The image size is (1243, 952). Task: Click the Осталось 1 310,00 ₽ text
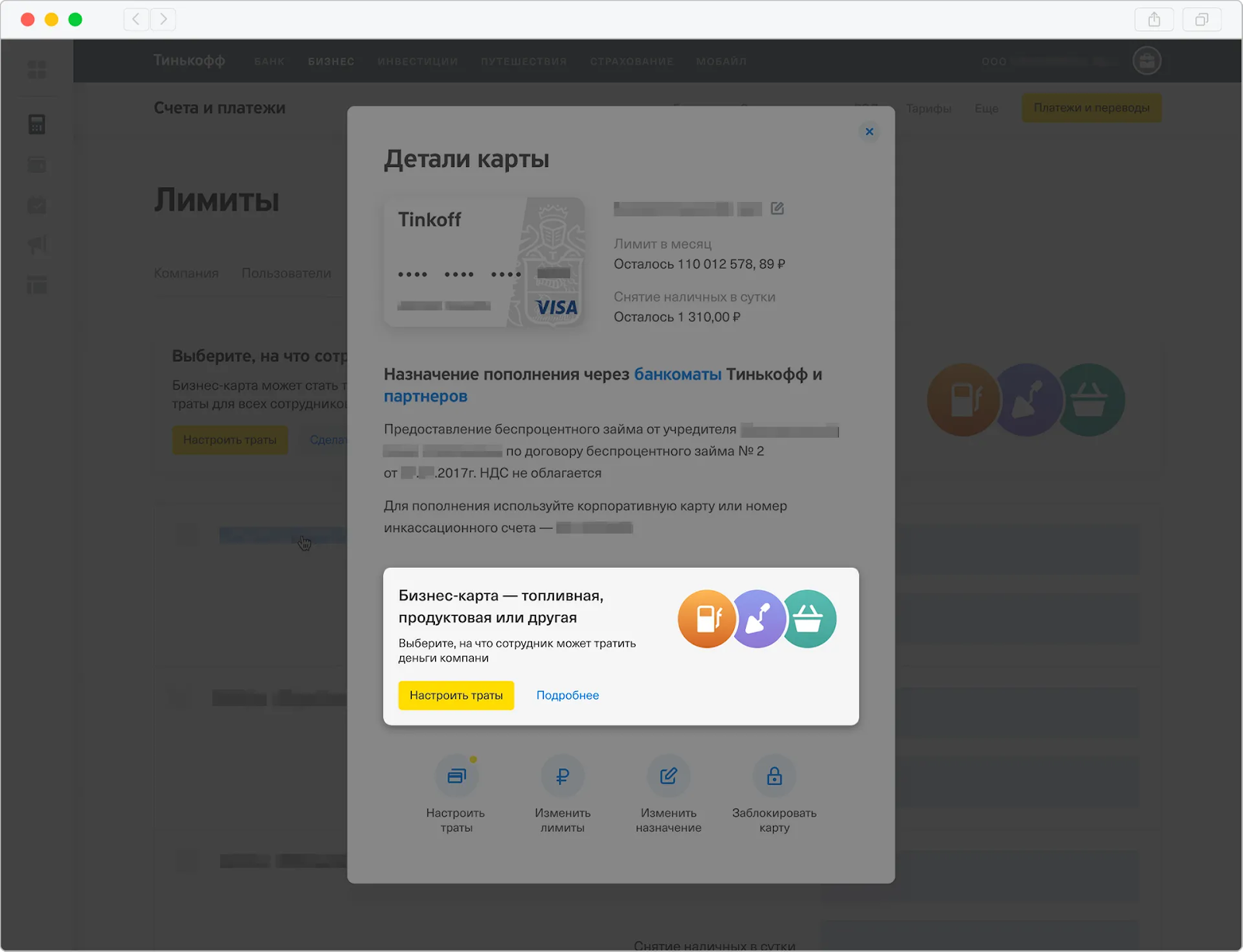(x=677, y=317)
